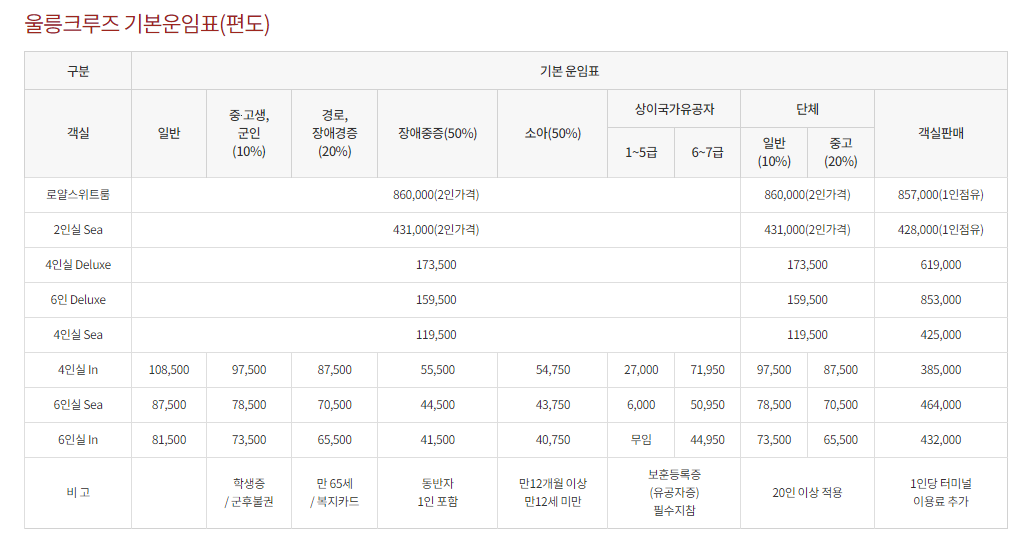Select the 객실 column header
Screen dimensions: 1022x542
78,133
